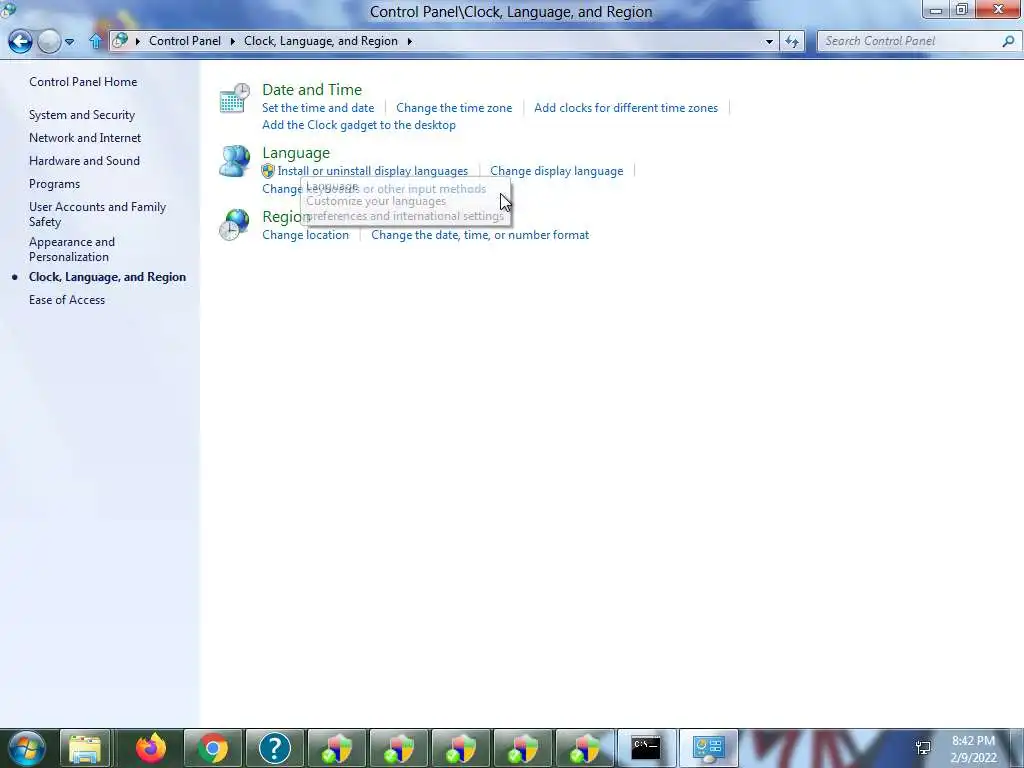The image size is (1024, 768).
Task: Click the Date and Time calendar icon
Action: (234, 98)
